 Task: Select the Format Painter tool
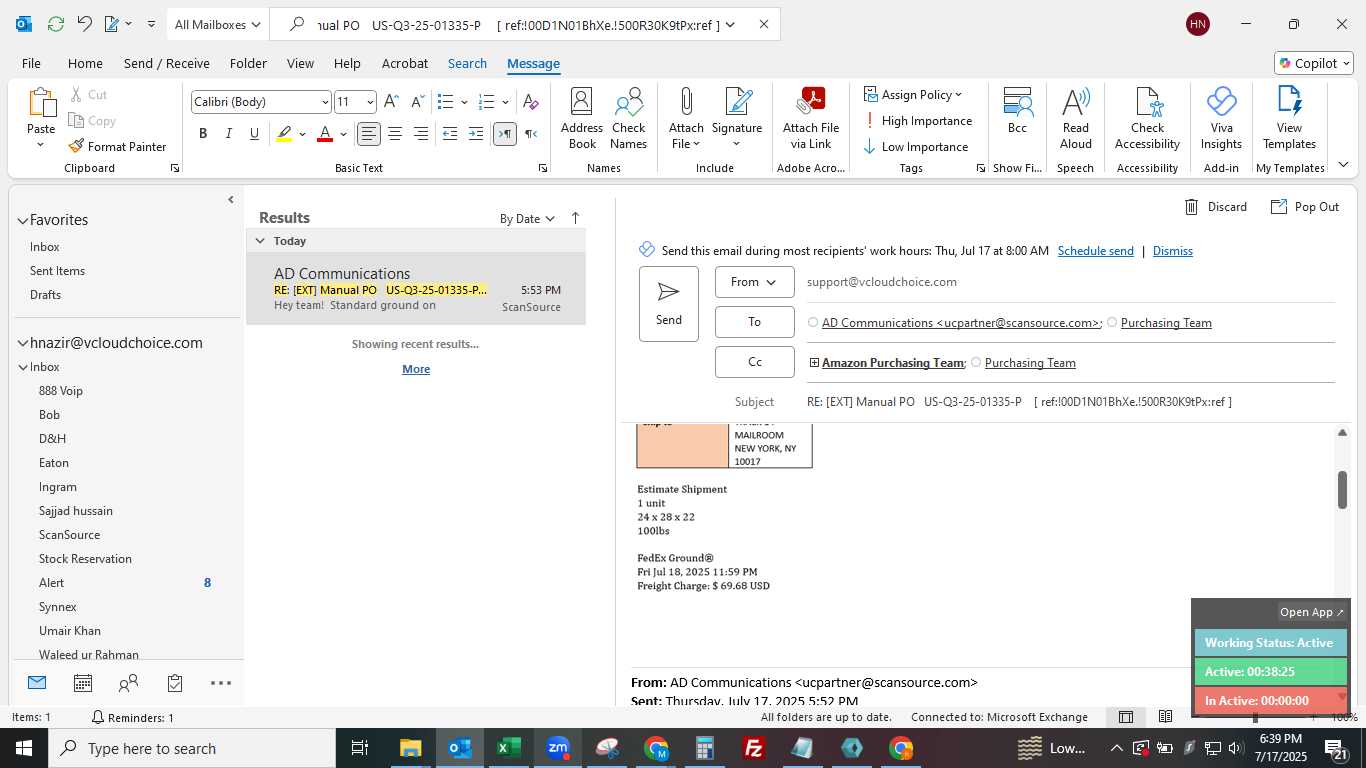pos(117,146)
